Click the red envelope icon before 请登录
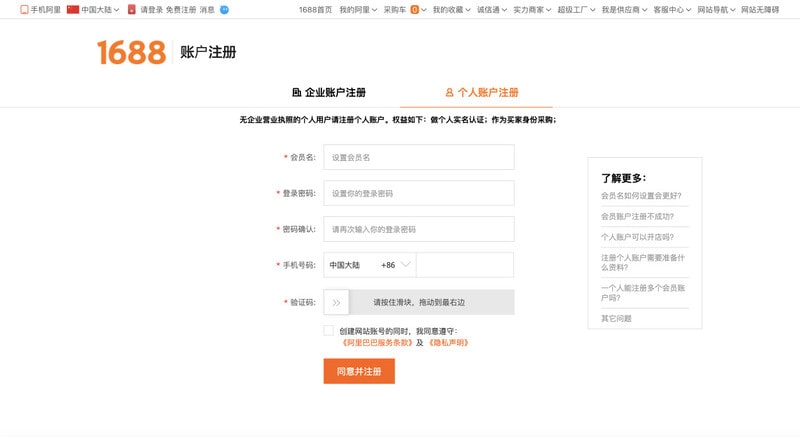 pyautogui.click(x=132, y=9)
